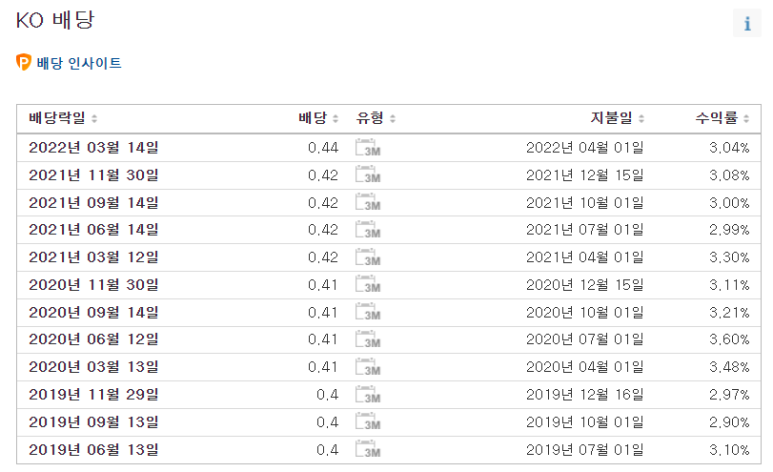This screenshot has height=472, width=773.
Task: Click payment date 2021년 04월 01일
Action: coord(585,257)
